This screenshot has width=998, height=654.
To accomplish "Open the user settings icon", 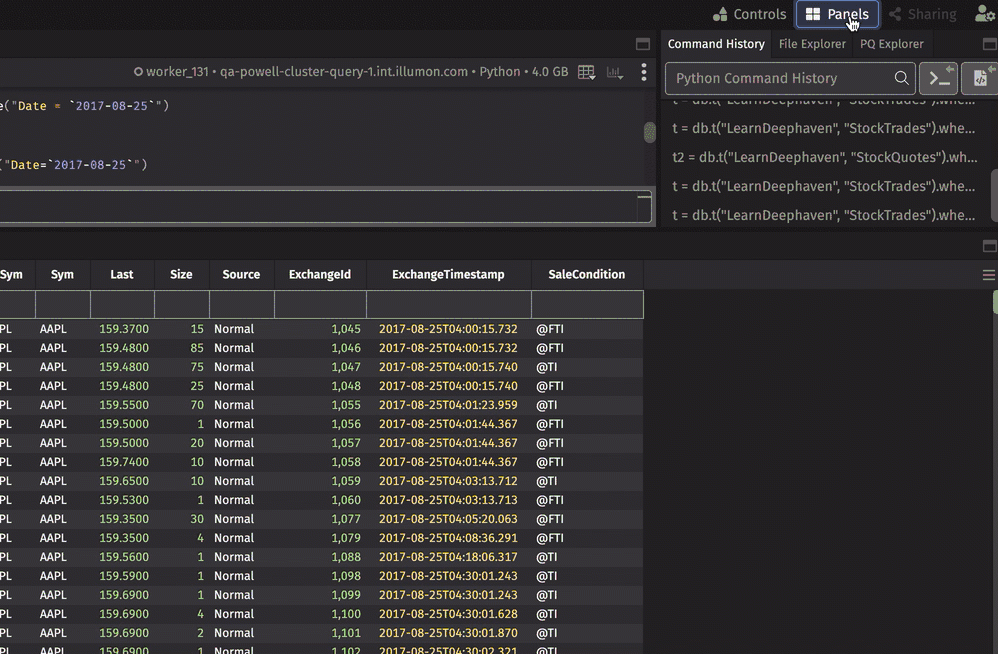I will click(x=984, y=14).
